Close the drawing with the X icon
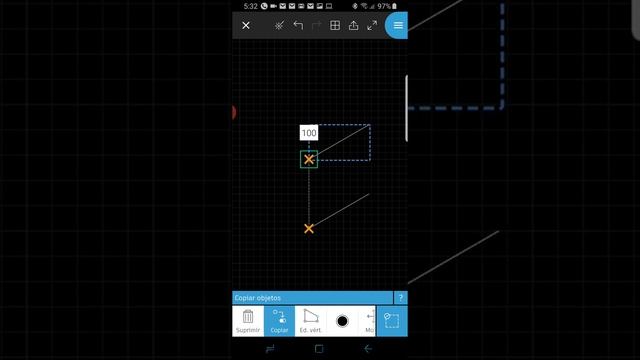This screenshot has height=360, width=640. pyautogui.click(x=246, y=25)
